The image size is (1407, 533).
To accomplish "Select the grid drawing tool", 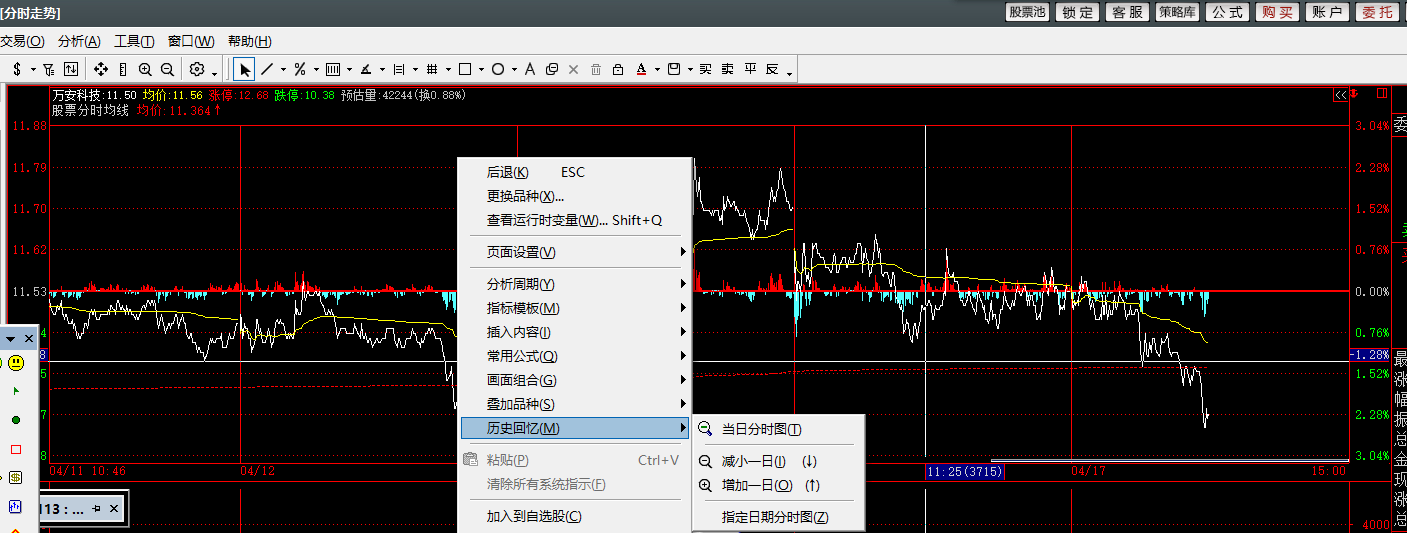I will [432, 69].
